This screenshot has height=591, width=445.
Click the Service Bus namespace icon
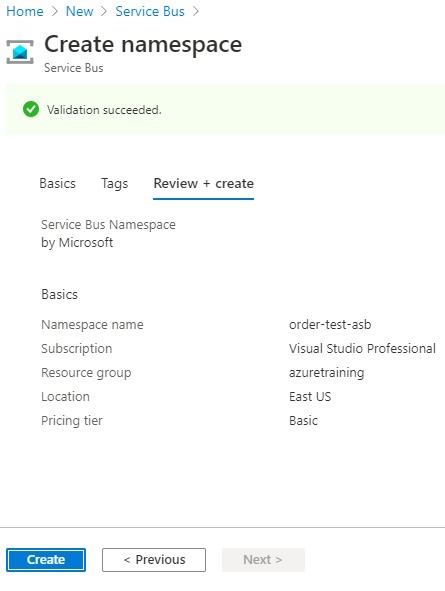click(20, 52)
